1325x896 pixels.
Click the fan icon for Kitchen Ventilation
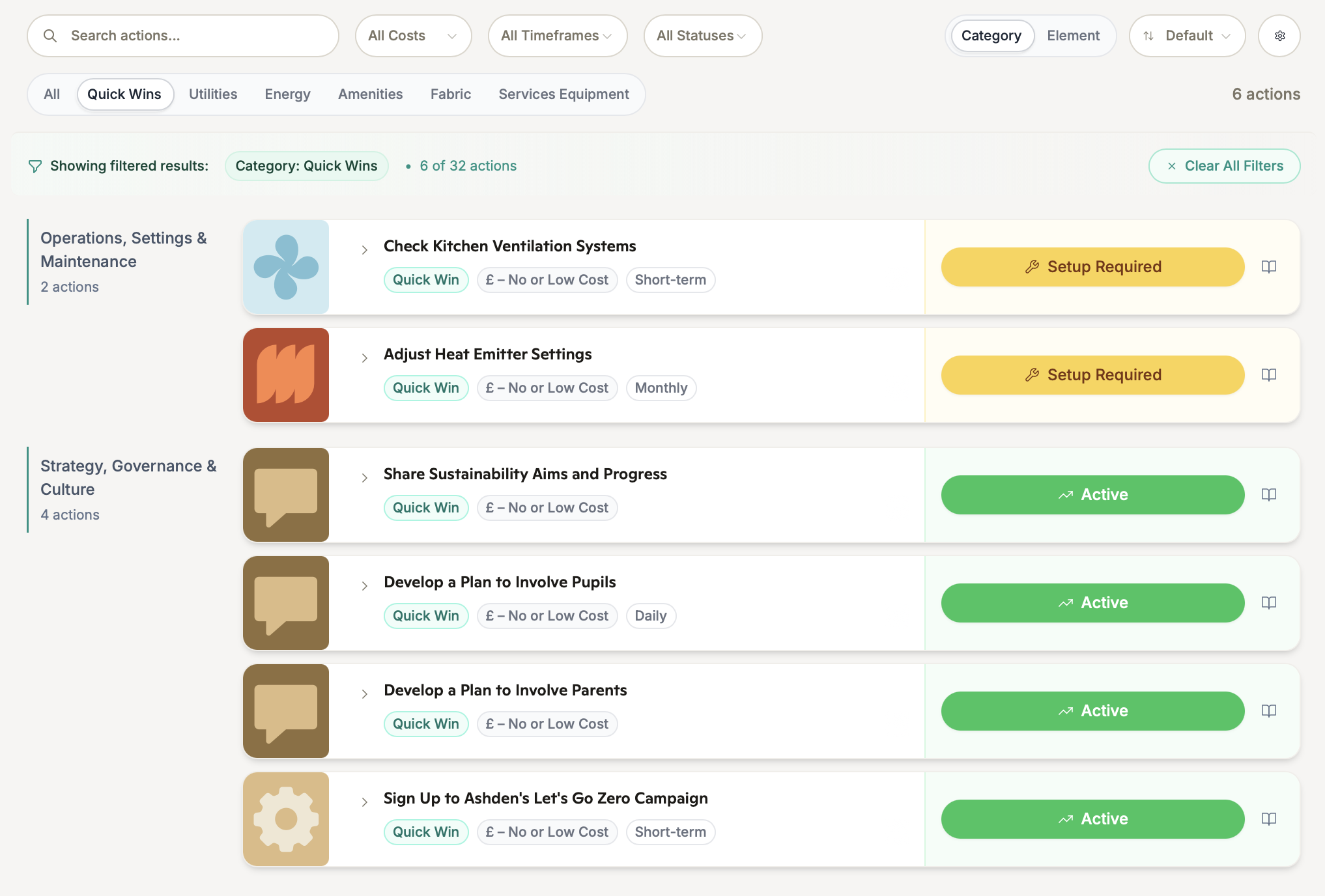pos(286,267)
